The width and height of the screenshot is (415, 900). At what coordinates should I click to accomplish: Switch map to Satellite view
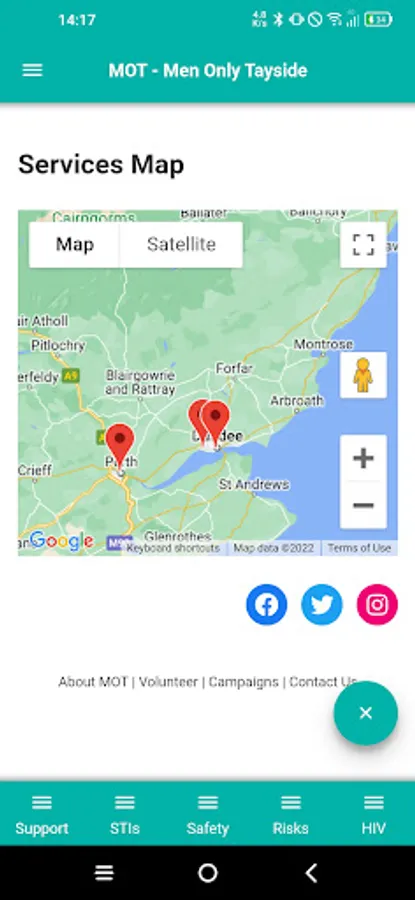181,245
